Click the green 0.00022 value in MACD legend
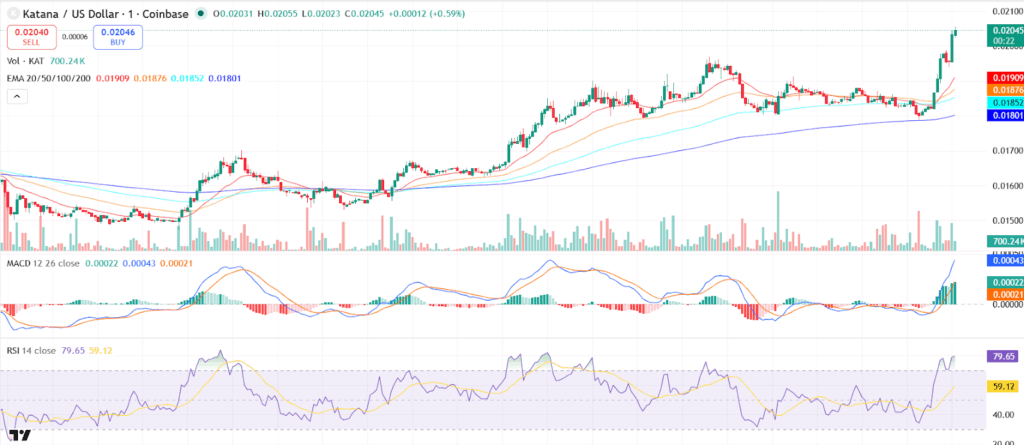Screen dimensions: 1024x445 (x=101, y=263)
